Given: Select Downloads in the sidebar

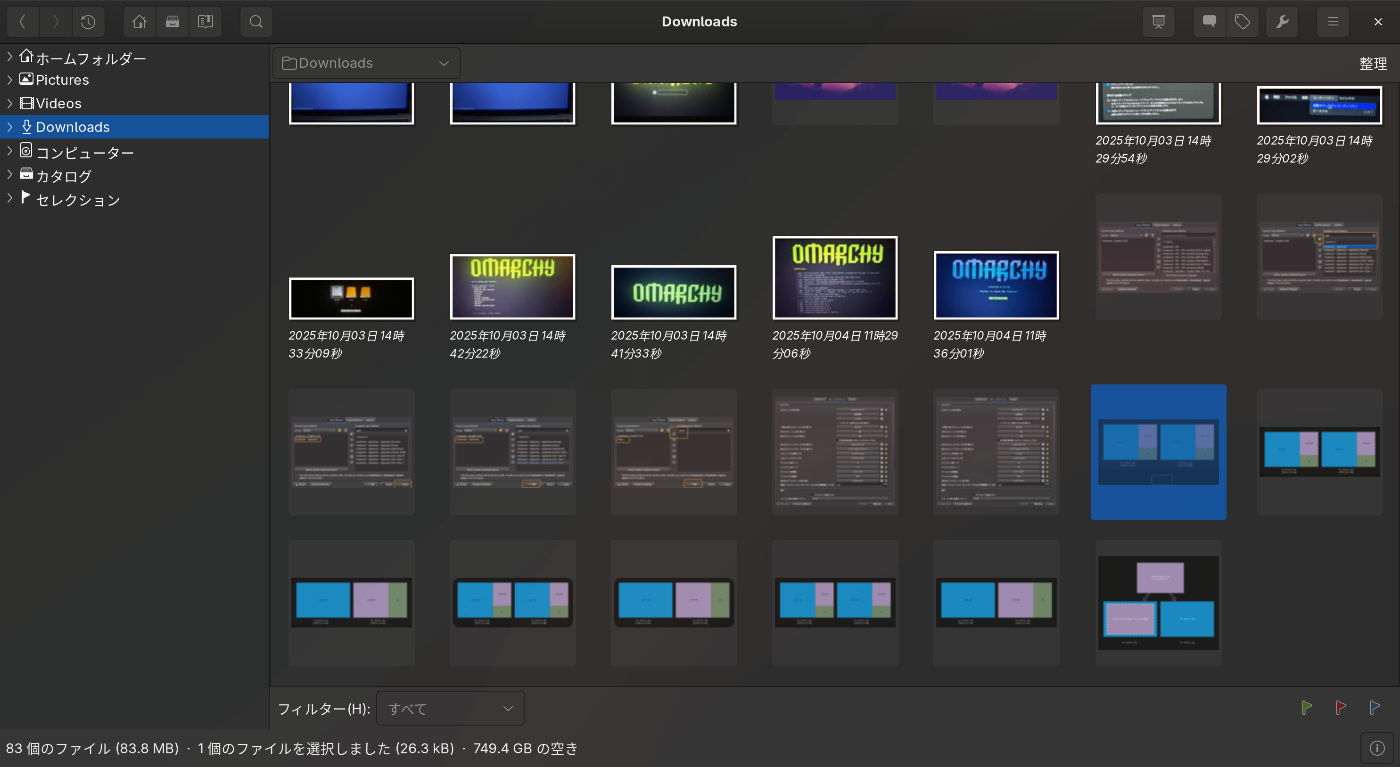Looking at the screenshot, I should [x=73, y=127].
